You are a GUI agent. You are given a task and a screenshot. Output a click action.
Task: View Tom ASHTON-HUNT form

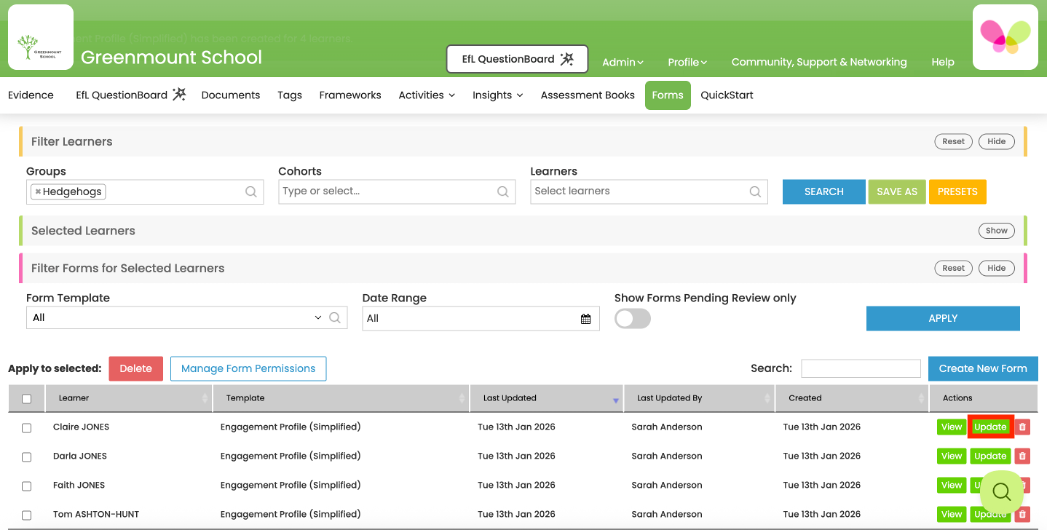tap(951, 515)
